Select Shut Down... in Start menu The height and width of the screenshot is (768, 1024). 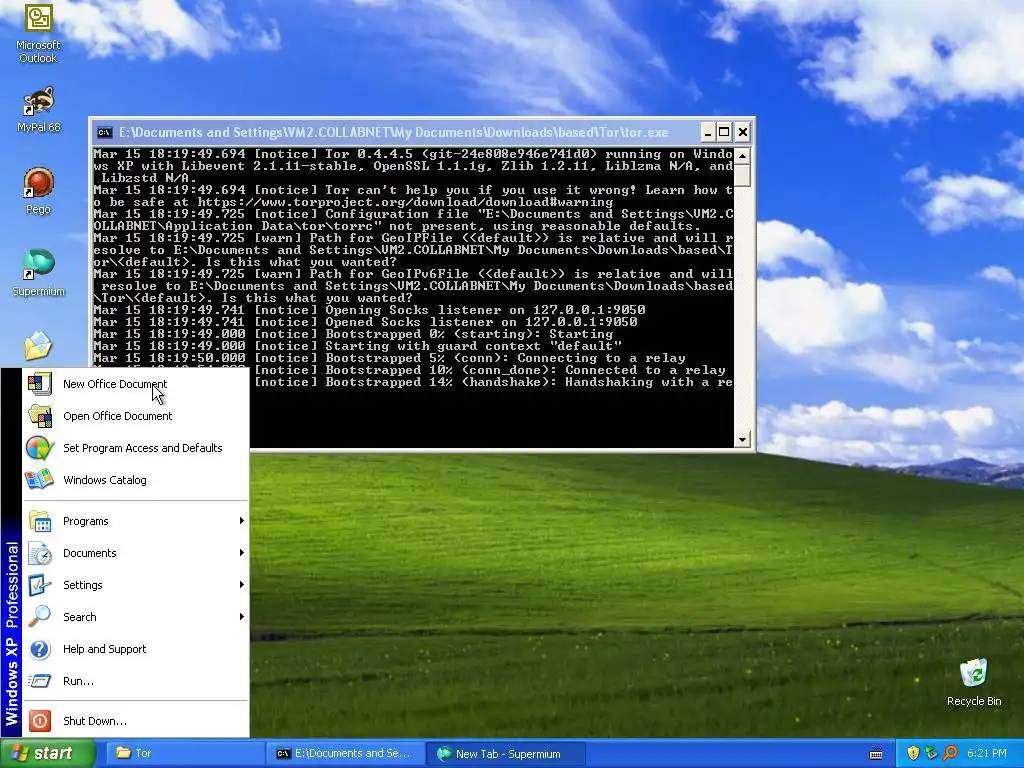(136, 721)
